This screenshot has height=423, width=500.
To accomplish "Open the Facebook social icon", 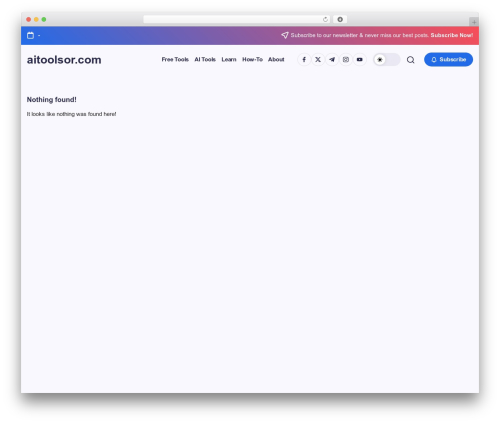I will 304,60.
